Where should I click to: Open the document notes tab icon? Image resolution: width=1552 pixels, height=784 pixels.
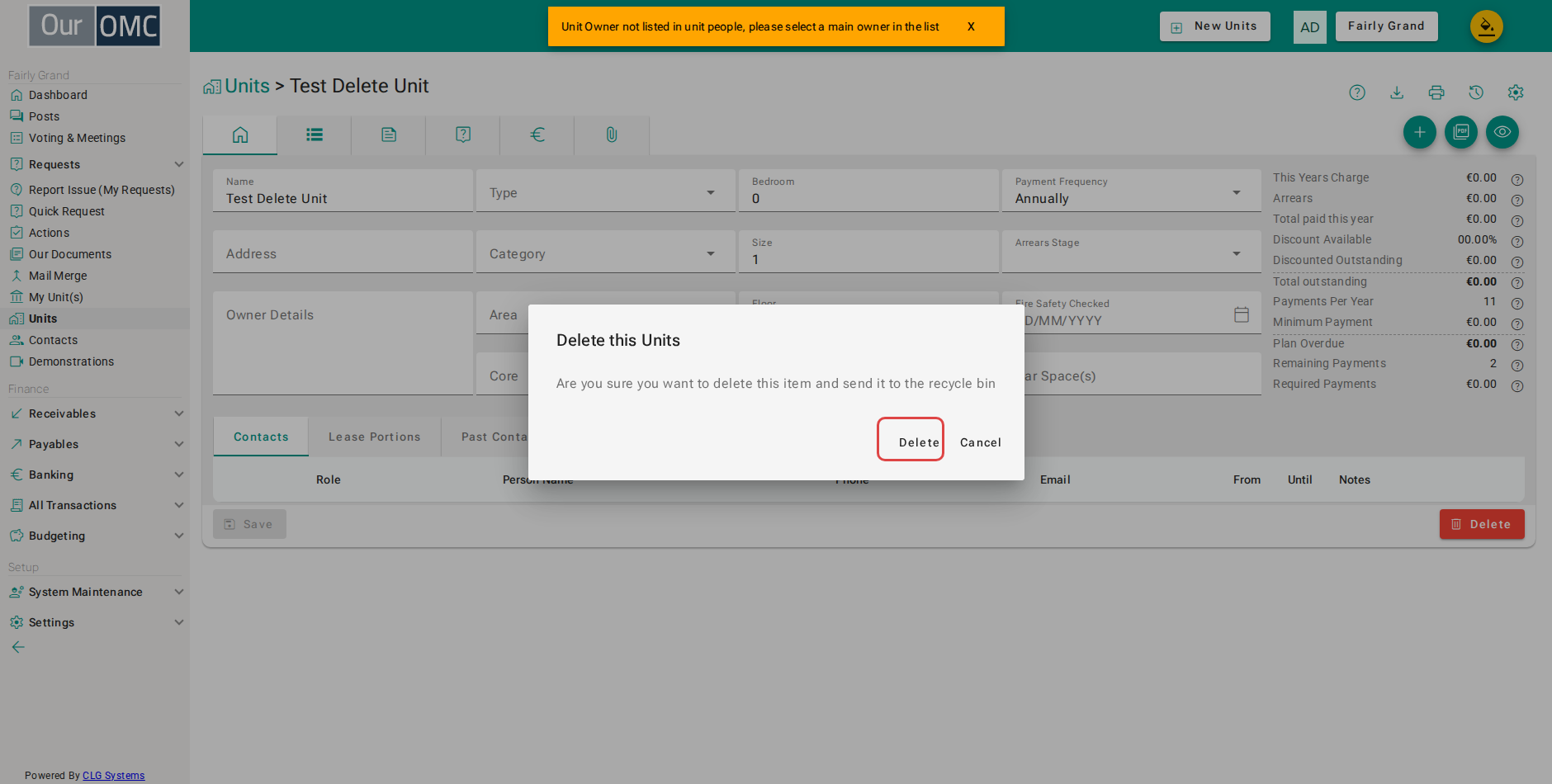pos(389,135)
